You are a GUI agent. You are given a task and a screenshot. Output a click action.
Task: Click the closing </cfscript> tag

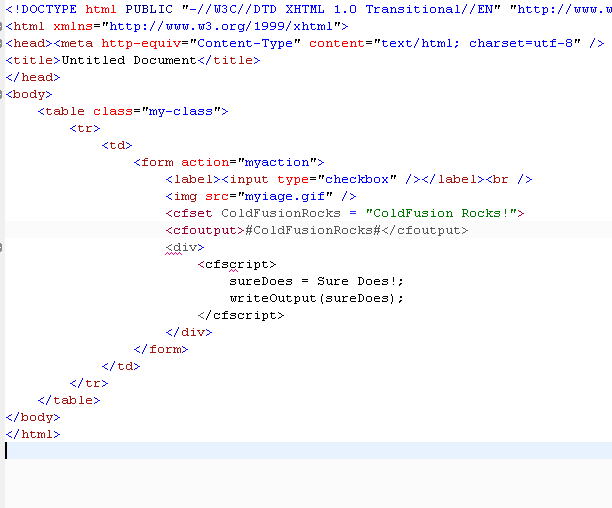pyautogui.click(x=241, y=315)
